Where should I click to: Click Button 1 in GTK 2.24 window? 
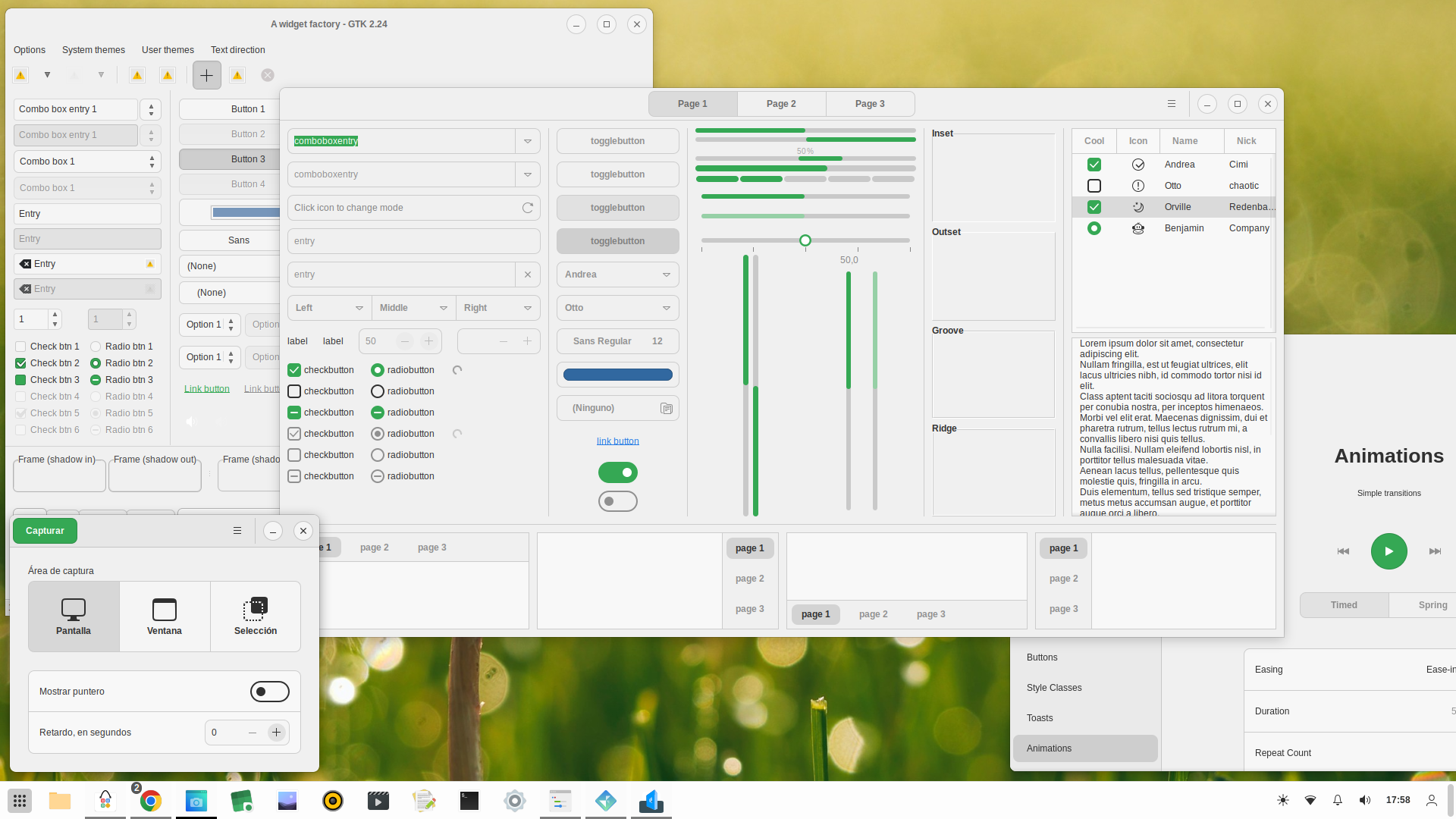(230, 109)
